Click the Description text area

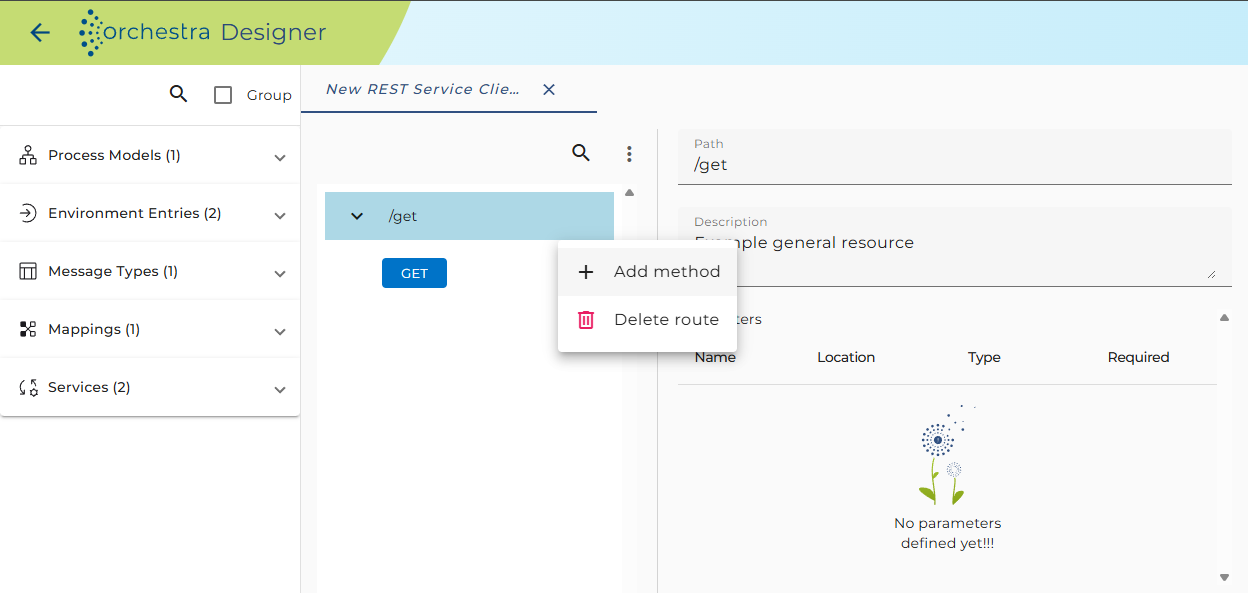[955, 247]
